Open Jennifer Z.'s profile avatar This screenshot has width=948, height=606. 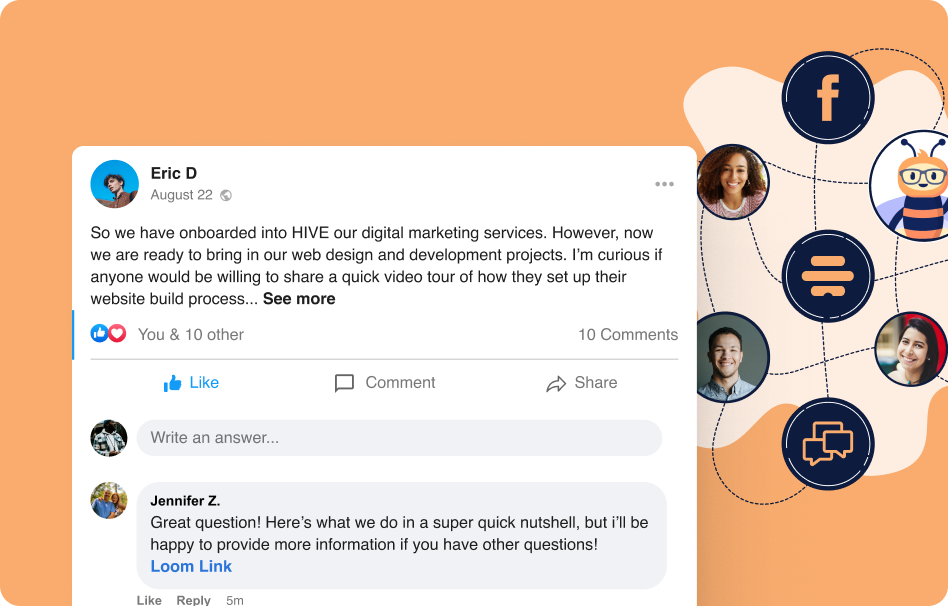pos(109,500)
